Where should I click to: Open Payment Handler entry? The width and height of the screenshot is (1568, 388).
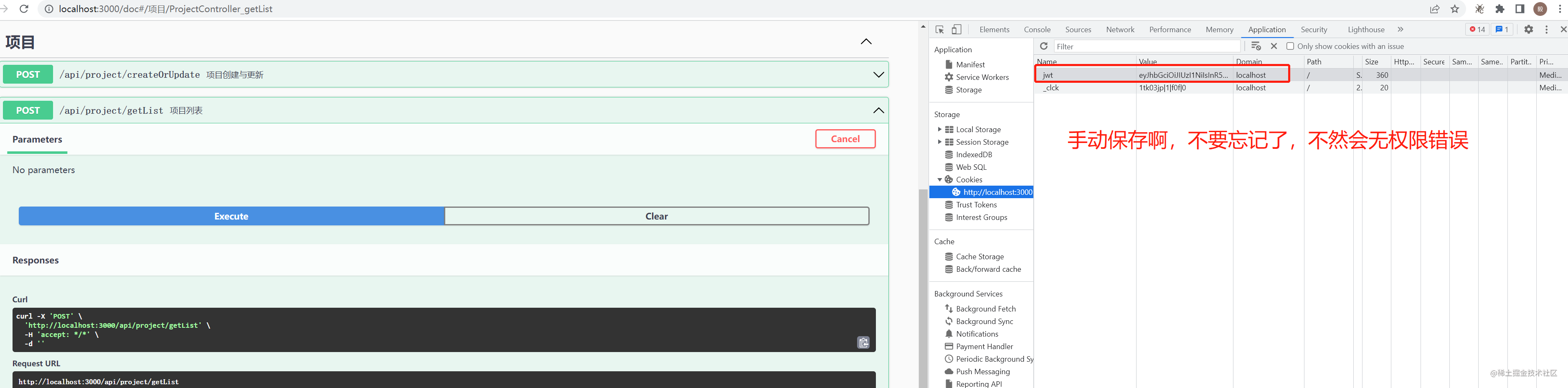pyautogui.click(x=984, y=347)
